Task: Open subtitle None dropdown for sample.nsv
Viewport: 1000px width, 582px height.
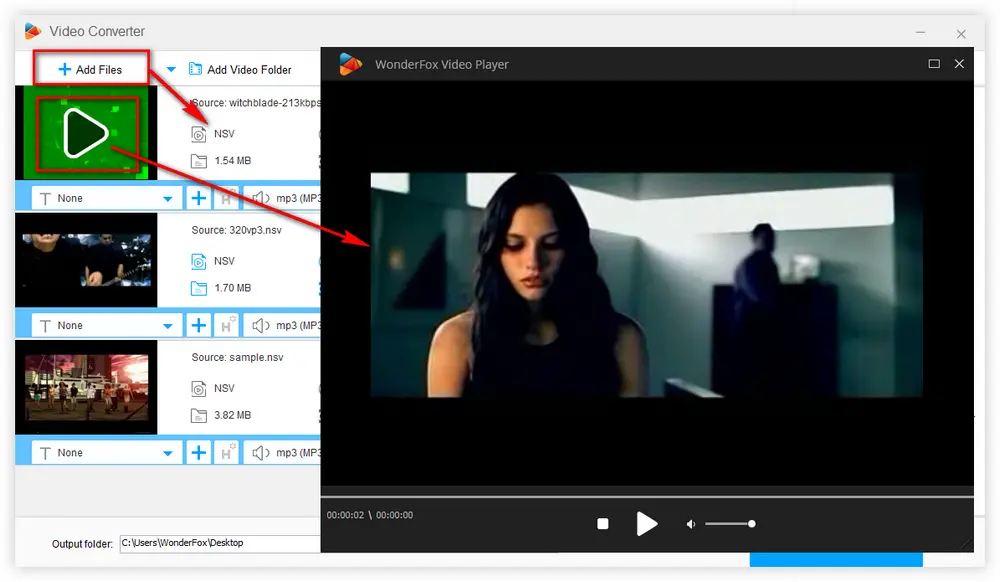Action: (106, 453)
